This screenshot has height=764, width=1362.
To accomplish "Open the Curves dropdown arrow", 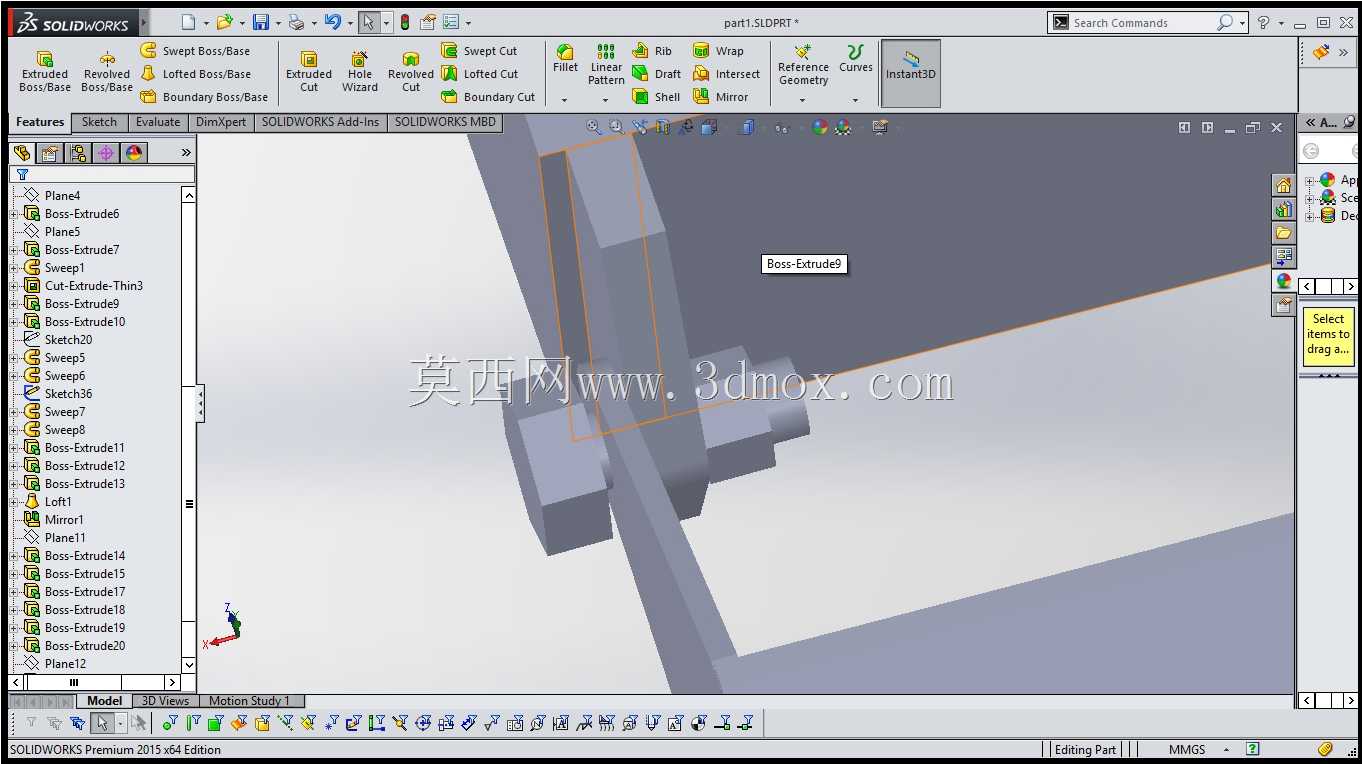I will (855, 99).
